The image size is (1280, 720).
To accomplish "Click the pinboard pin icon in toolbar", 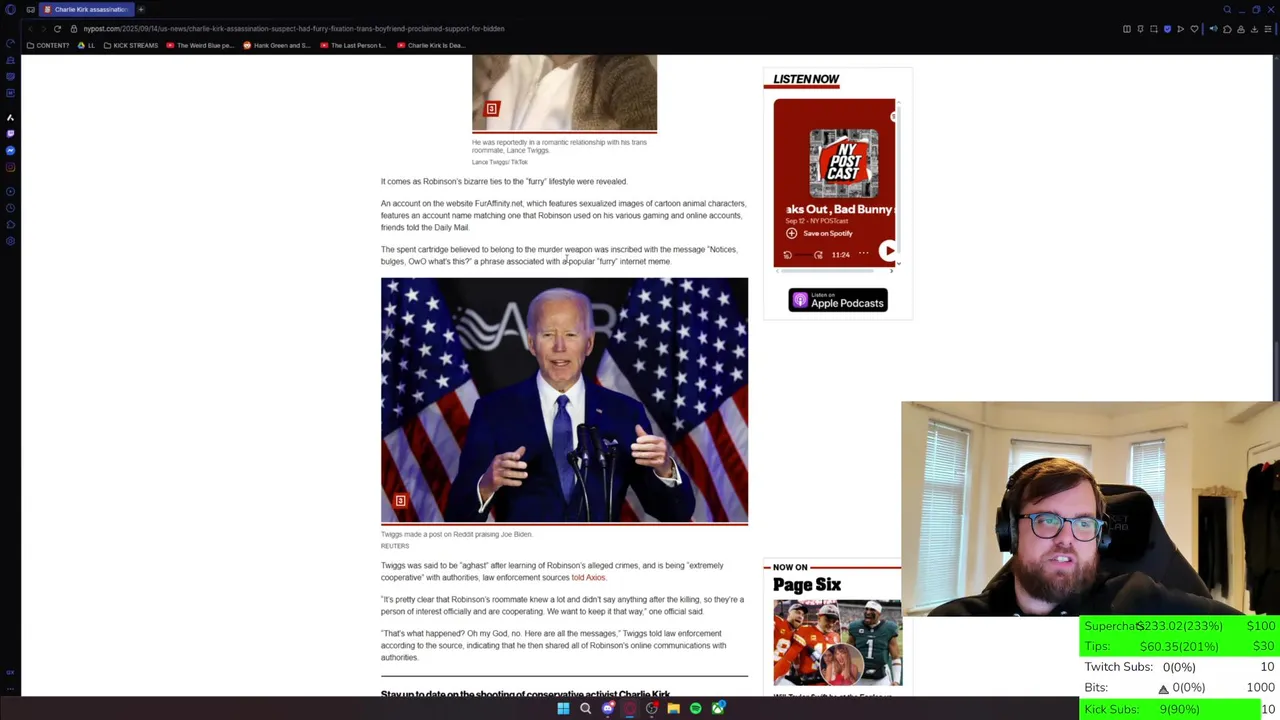I will [1140, 29].
